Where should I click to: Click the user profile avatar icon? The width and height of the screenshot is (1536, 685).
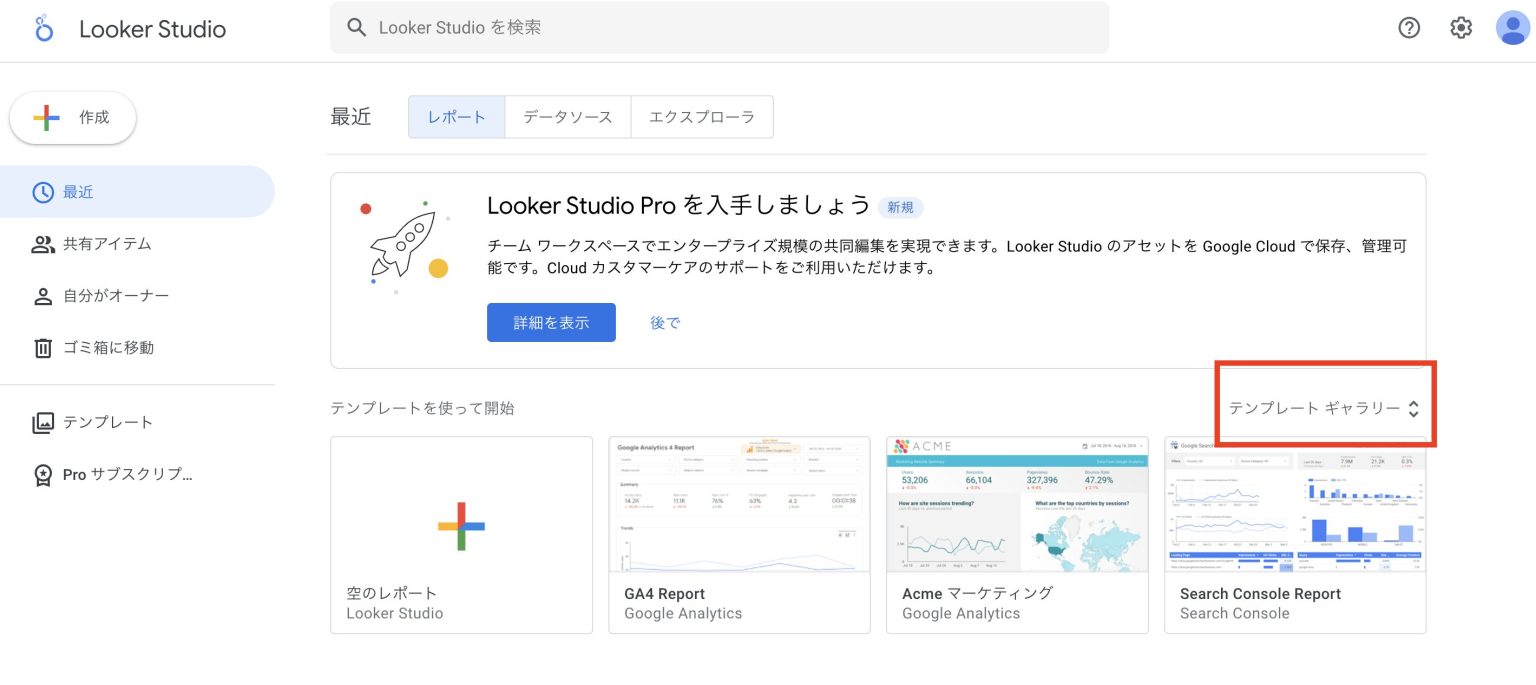tap(1512, 28)
